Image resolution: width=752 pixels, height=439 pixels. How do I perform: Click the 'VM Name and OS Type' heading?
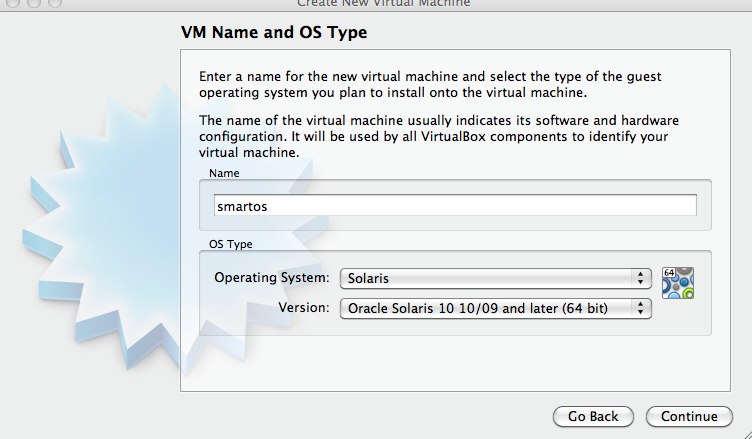click(274, 32)
